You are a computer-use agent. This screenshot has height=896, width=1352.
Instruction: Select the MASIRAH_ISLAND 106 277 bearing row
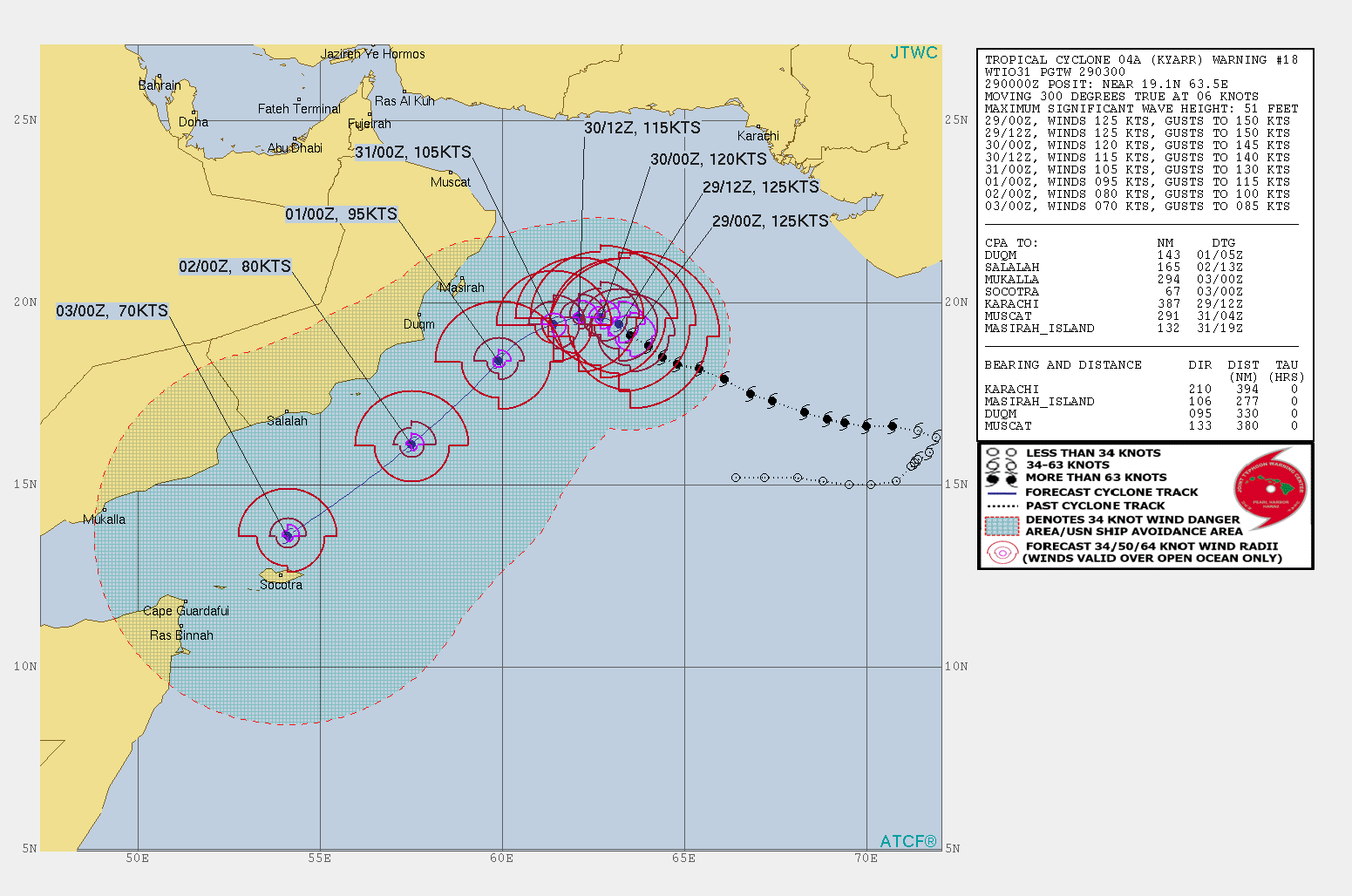click(x=1141, y=402)
